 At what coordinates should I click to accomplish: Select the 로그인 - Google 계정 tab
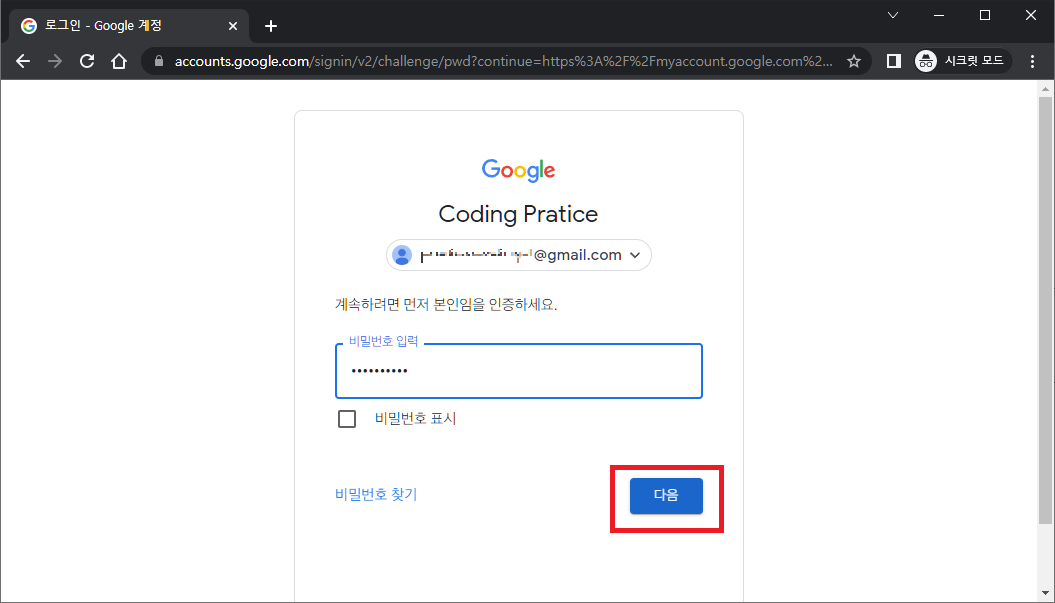click(129, 26)
